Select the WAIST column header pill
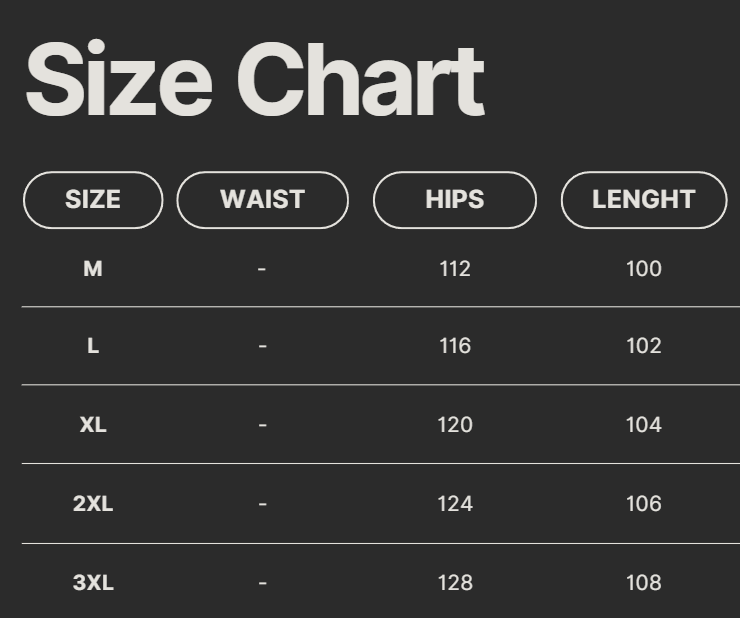The image size is (740, 618). [262, 200]
